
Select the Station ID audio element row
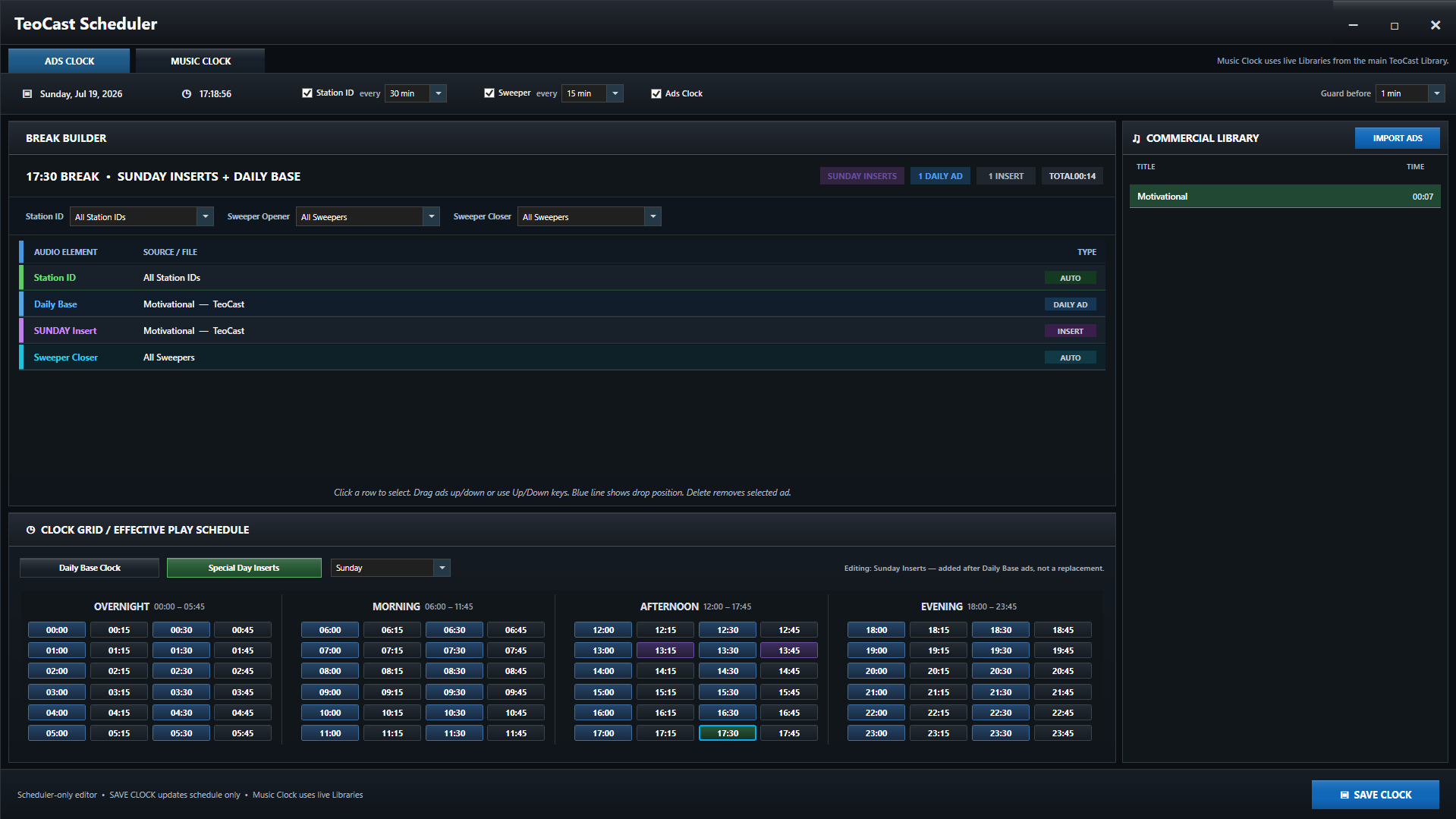[561, 278]
